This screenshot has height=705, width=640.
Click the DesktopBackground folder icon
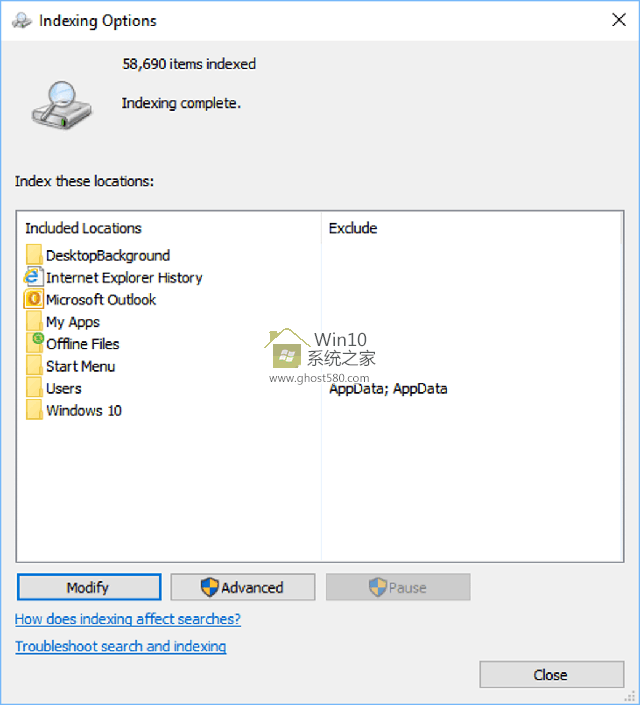click(x=34, y=254)
